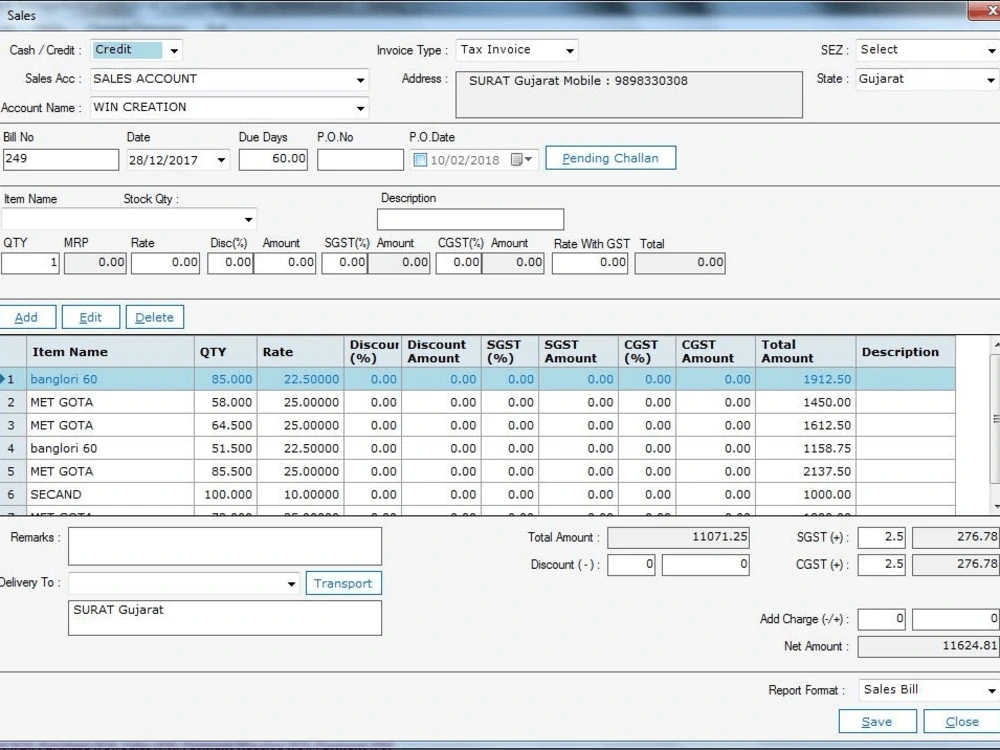Click the Total Amount column header
Viewport: 1000px width, 750px height.
[805, 352]
